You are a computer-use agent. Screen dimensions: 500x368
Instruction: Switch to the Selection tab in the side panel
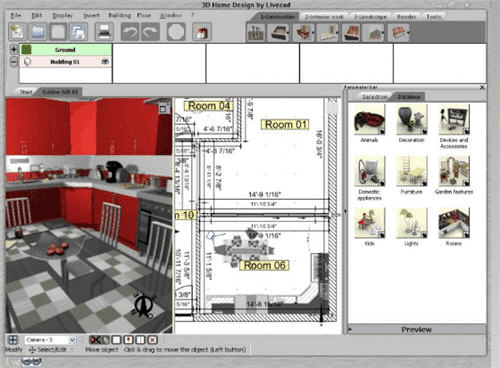375,97
